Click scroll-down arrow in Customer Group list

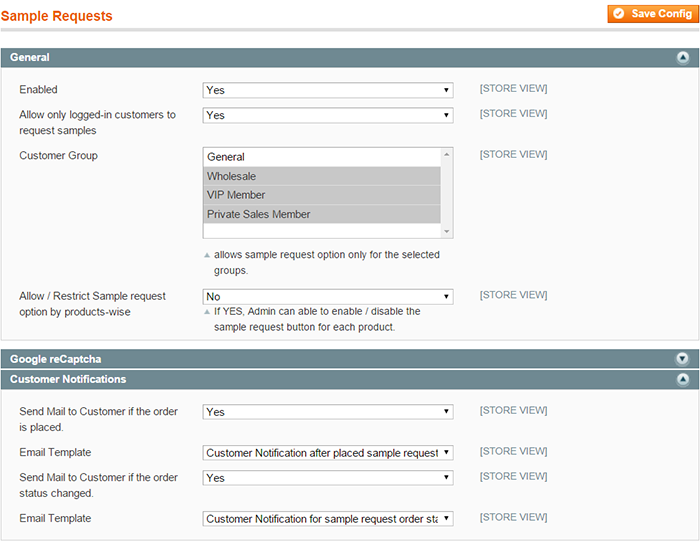point(446,231)
